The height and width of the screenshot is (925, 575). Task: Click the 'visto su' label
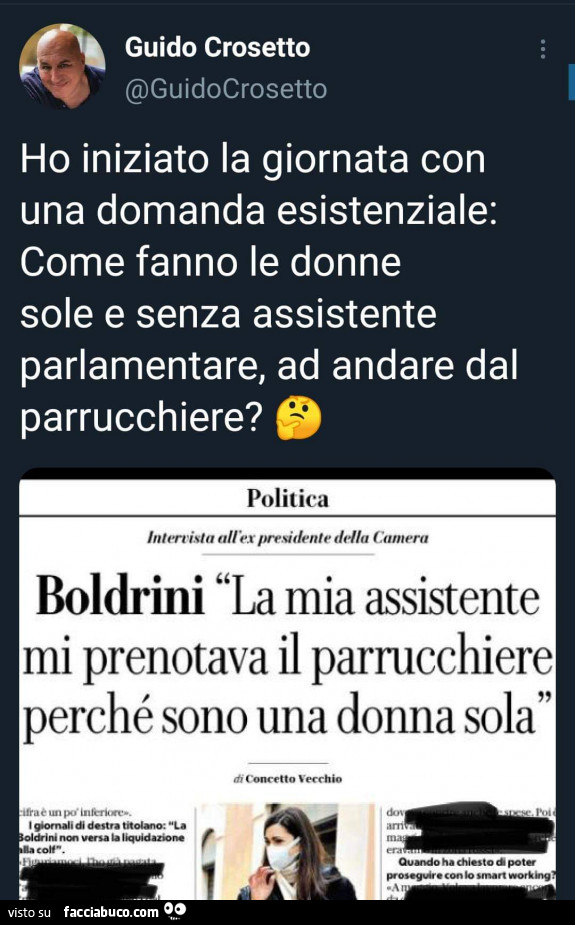click(29, 913)
